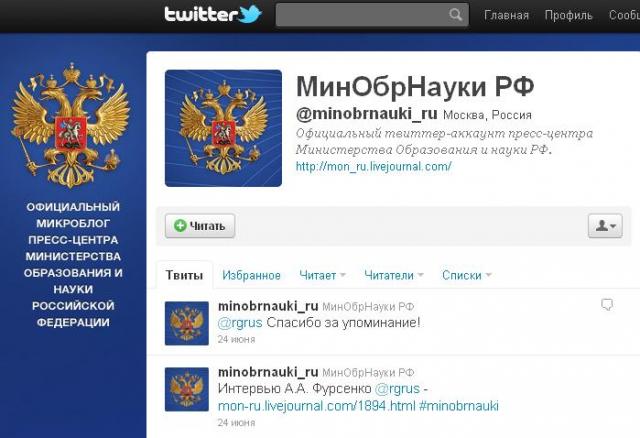Open the Избранное tab

(x=251, y=276)
